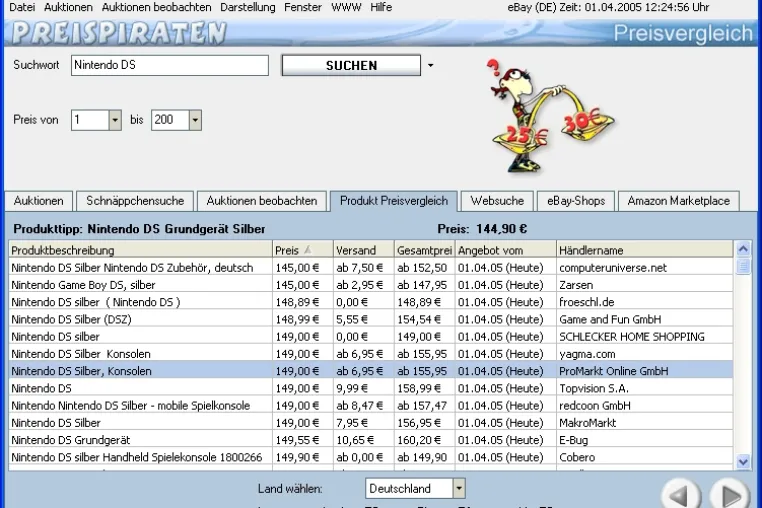Sort by Produktbeschreibung column header
This screenshot has height=508, width=762.
point(140,250)
